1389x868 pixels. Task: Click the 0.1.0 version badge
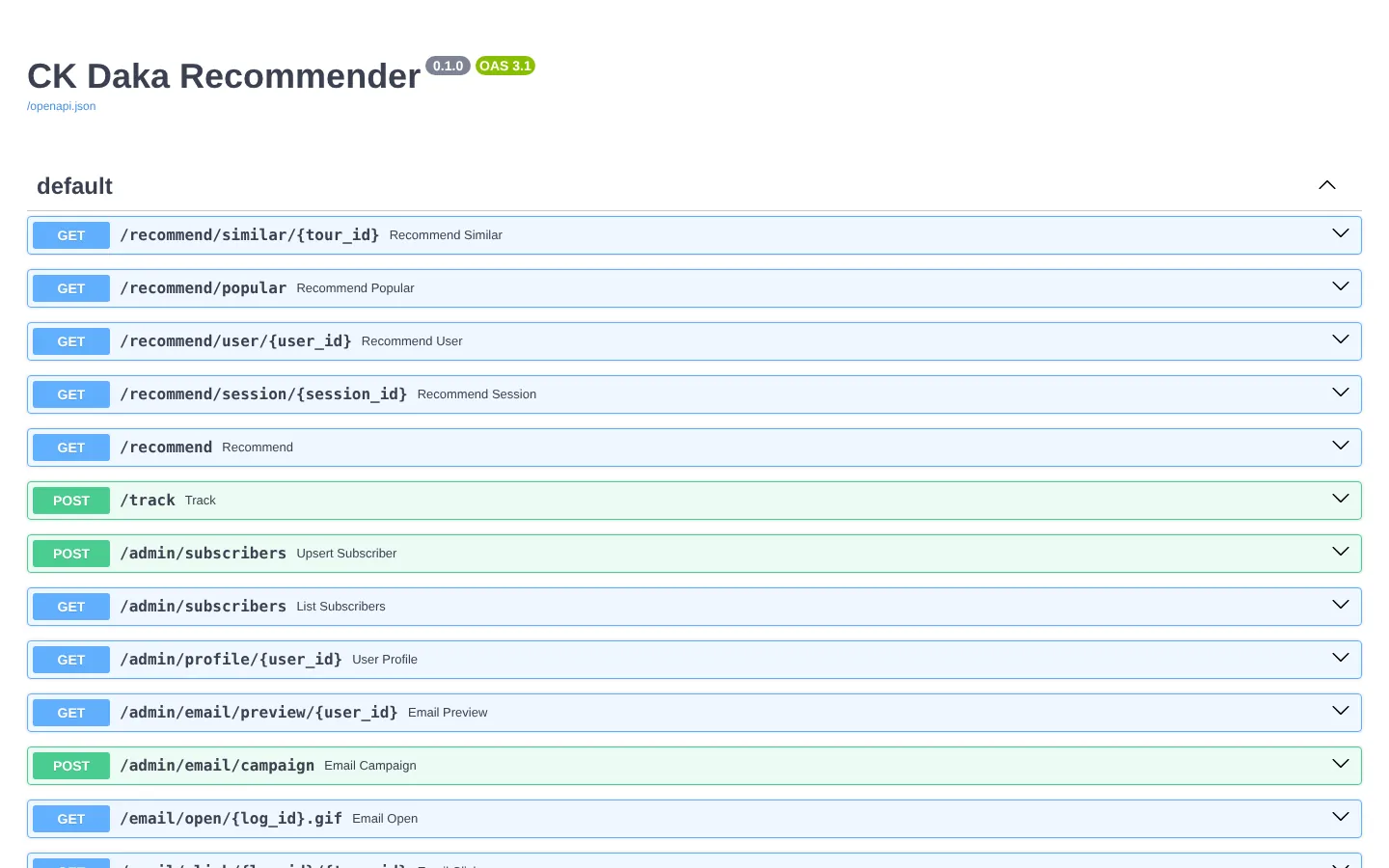(x=448, y=66)
